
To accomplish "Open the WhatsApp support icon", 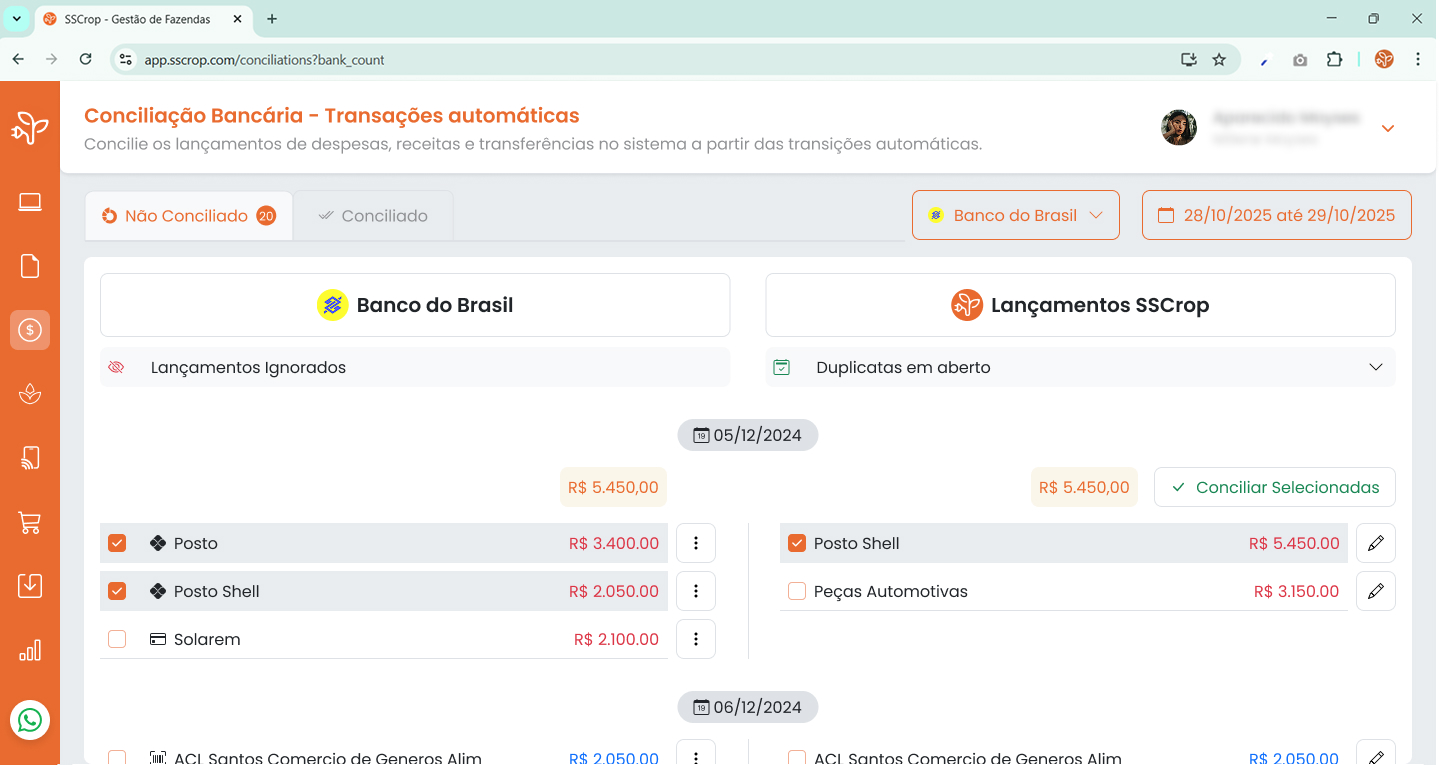I will [x=30, y=719].
